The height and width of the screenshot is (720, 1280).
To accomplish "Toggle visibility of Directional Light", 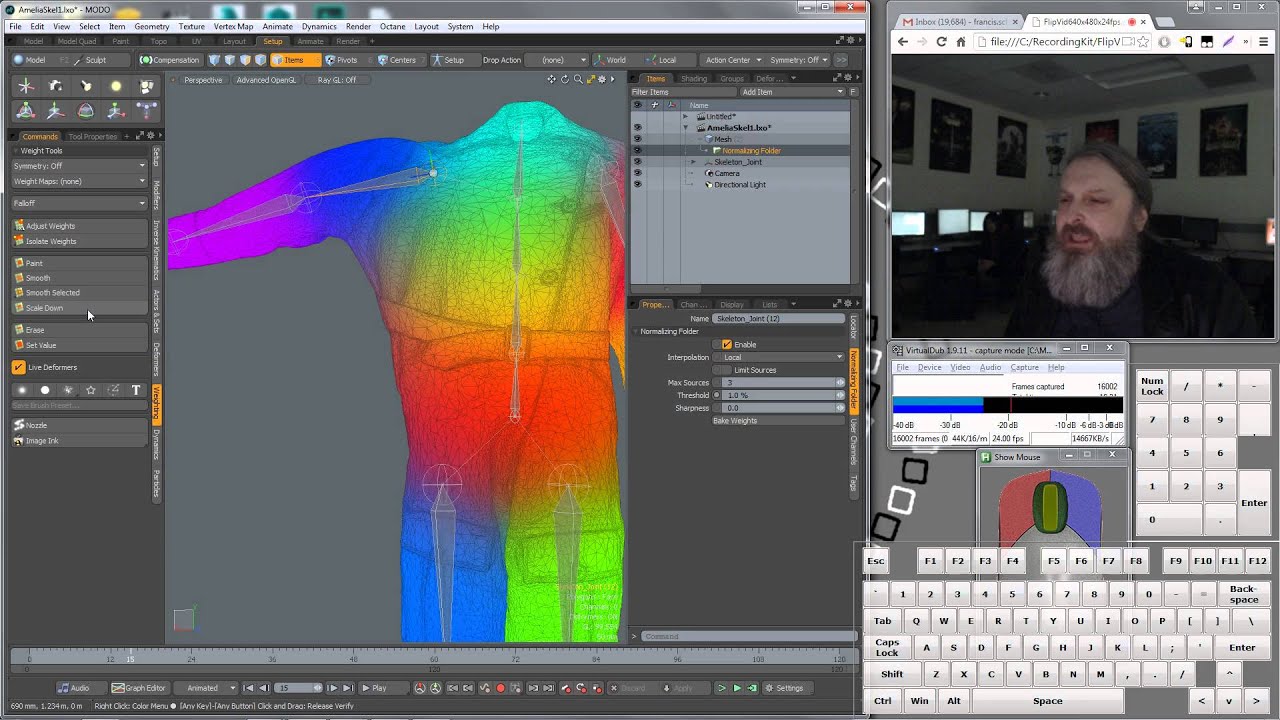I will tap(637, 185).
